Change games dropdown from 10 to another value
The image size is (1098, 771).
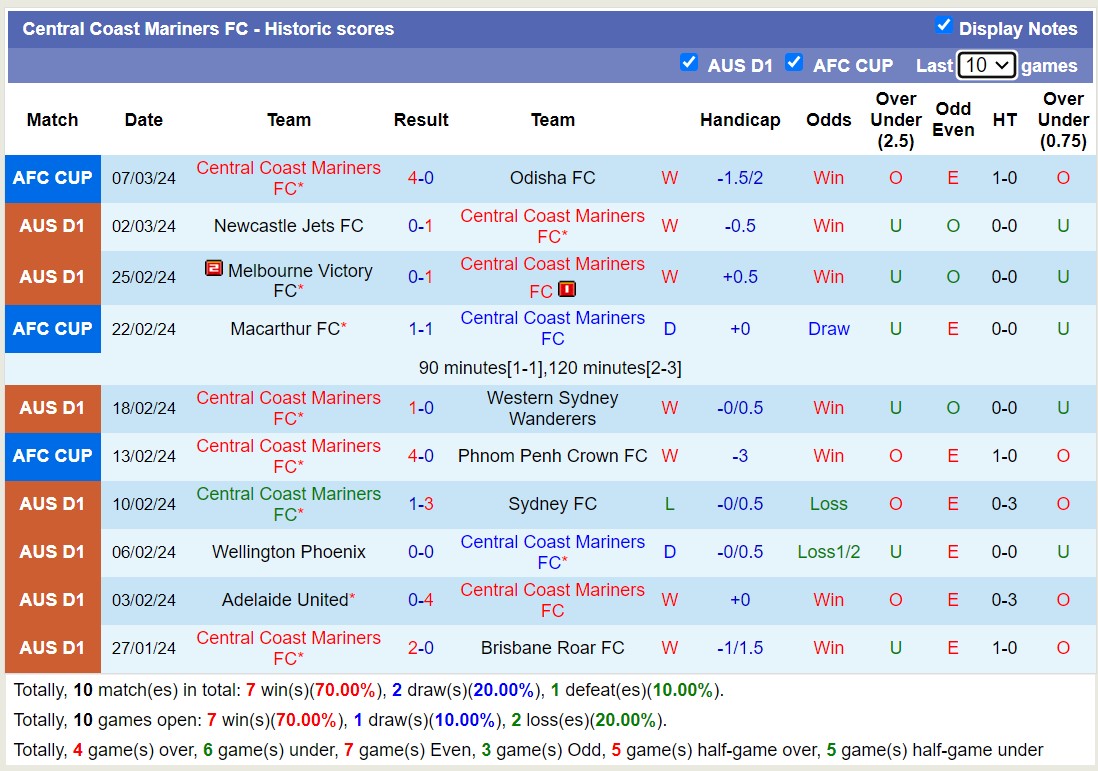986,64
